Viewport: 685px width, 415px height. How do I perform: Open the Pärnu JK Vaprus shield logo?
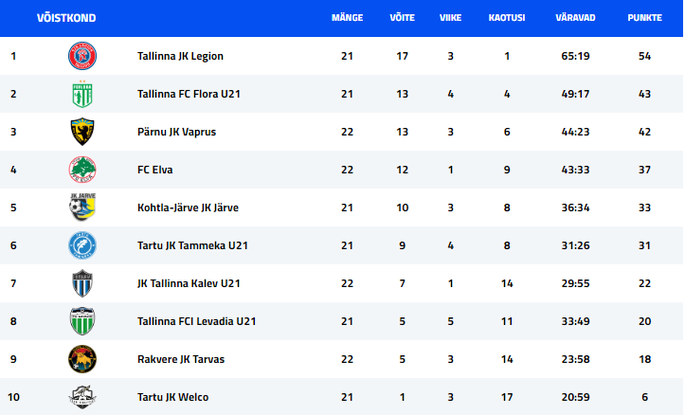point(82,131)
